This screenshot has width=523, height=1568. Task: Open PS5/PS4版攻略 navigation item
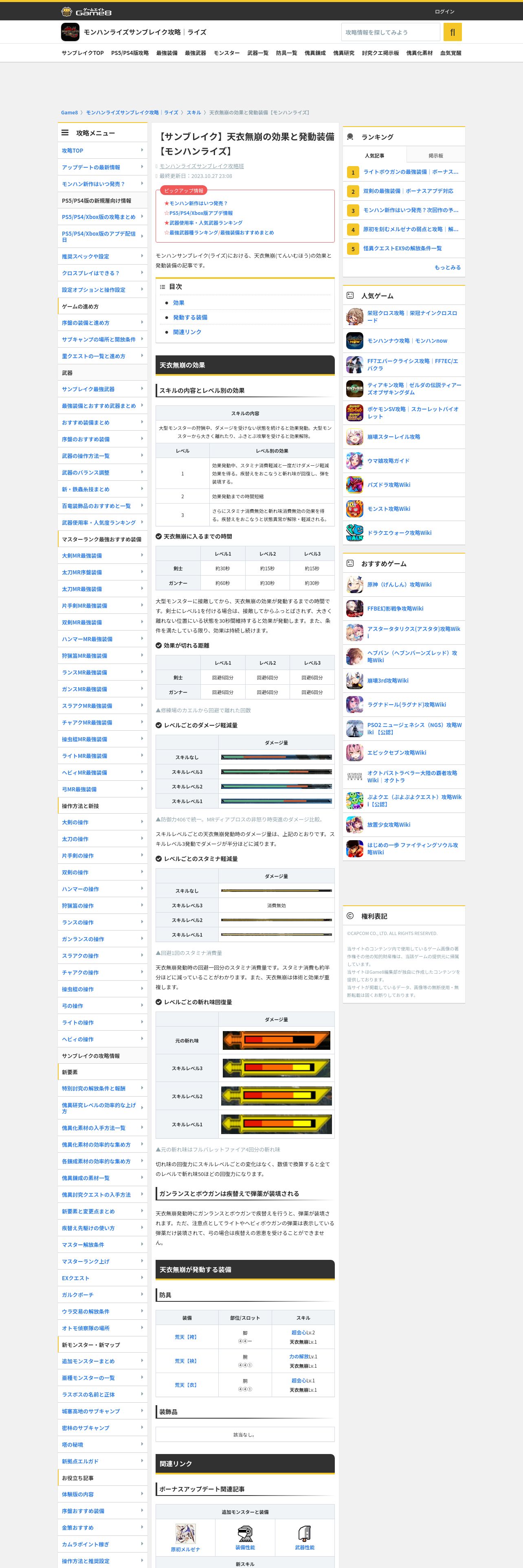coord(130,53)
